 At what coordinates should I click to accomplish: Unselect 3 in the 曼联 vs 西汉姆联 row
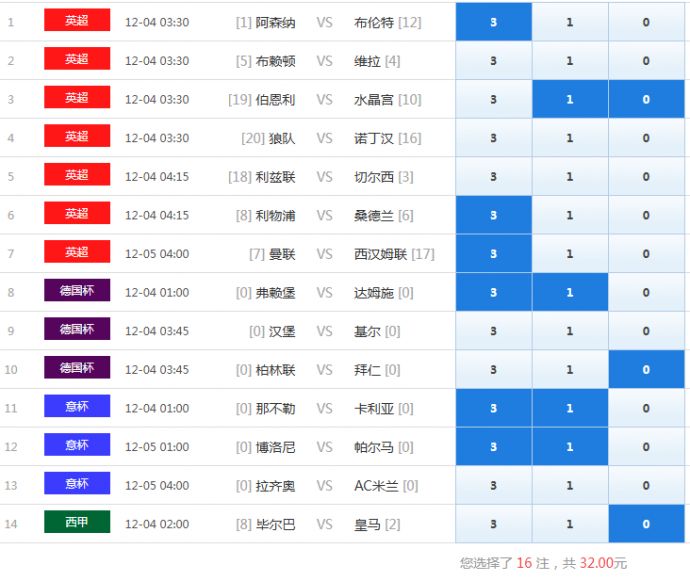point(493,254)
